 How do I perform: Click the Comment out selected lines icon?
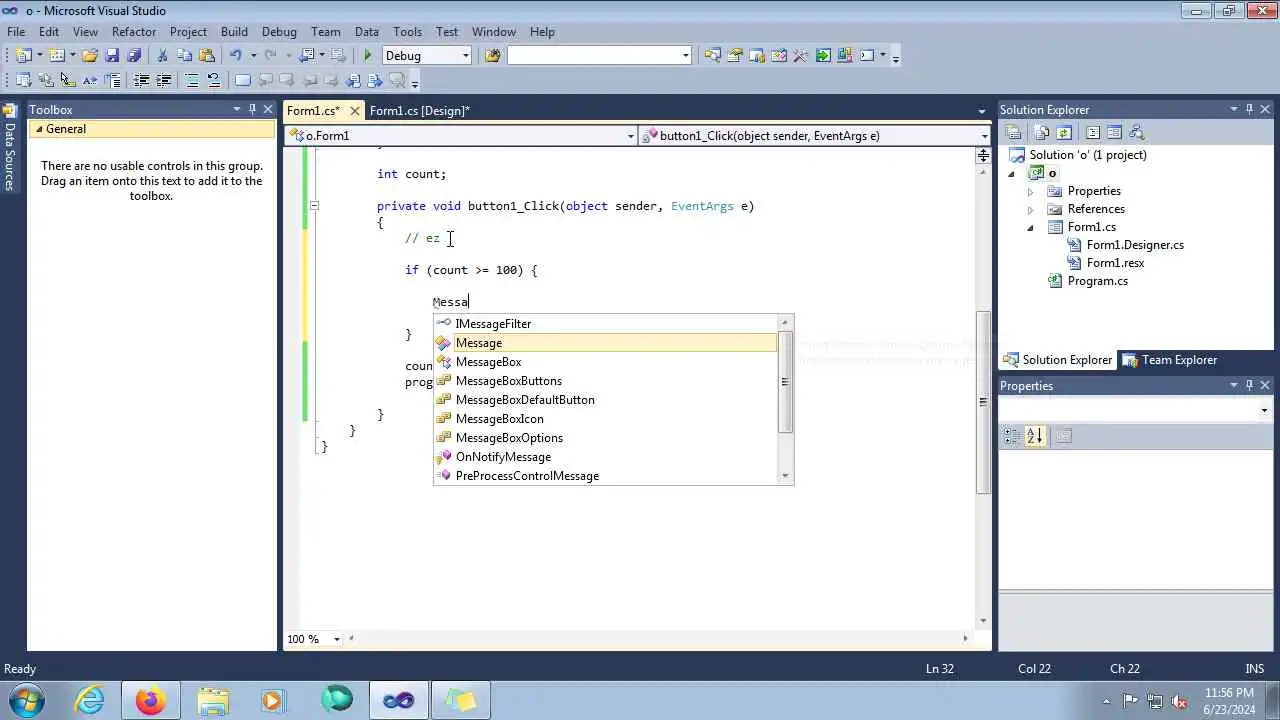[x=191, y=81]
